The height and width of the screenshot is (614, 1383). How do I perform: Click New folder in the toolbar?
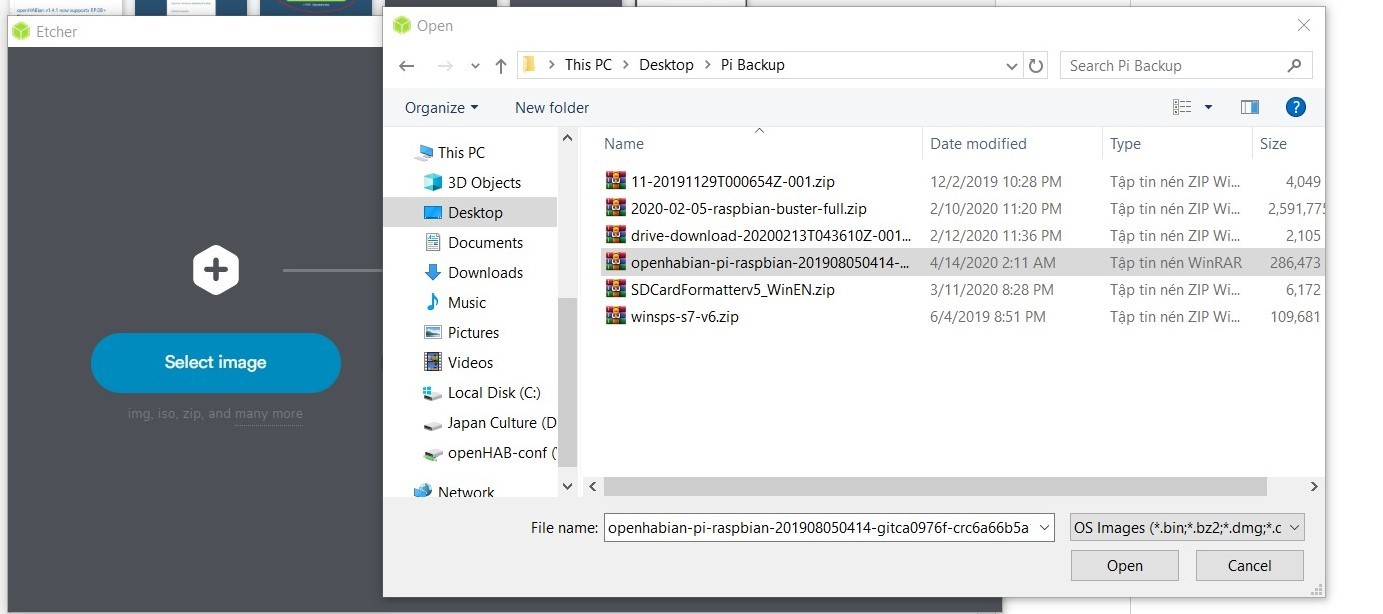(x=552, y=107)
